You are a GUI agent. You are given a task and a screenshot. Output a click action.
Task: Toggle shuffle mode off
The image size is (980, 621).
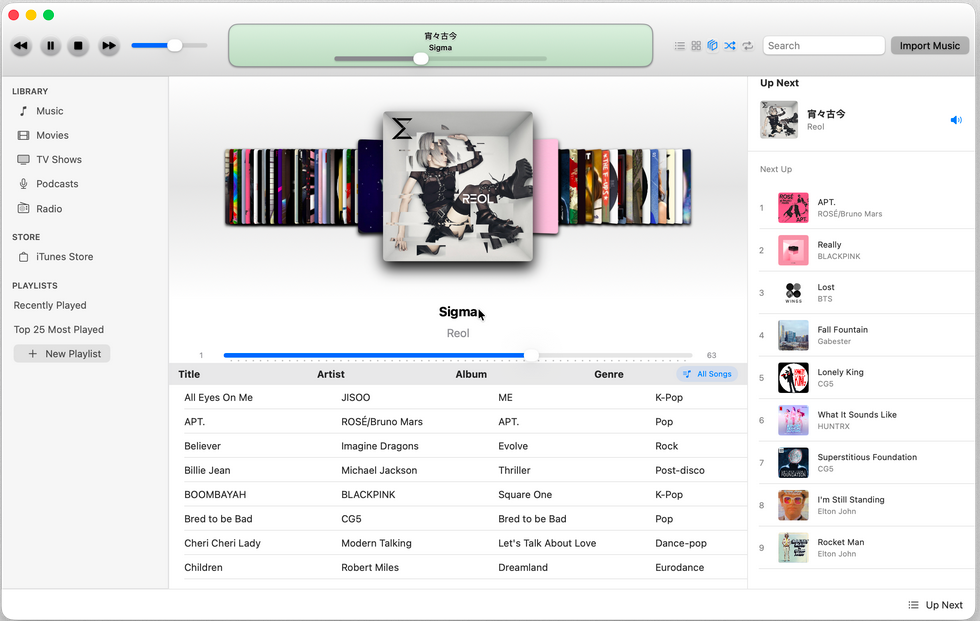729,45
